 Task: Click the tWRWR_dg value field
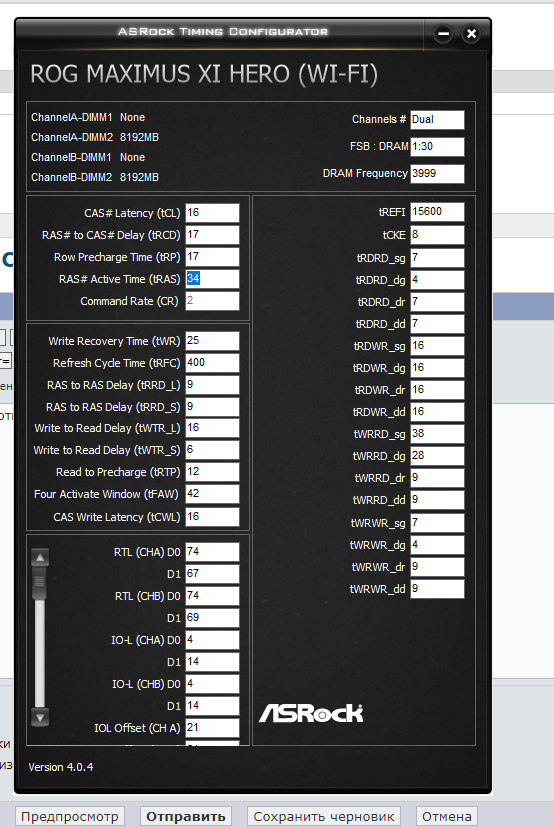(437, 545)
